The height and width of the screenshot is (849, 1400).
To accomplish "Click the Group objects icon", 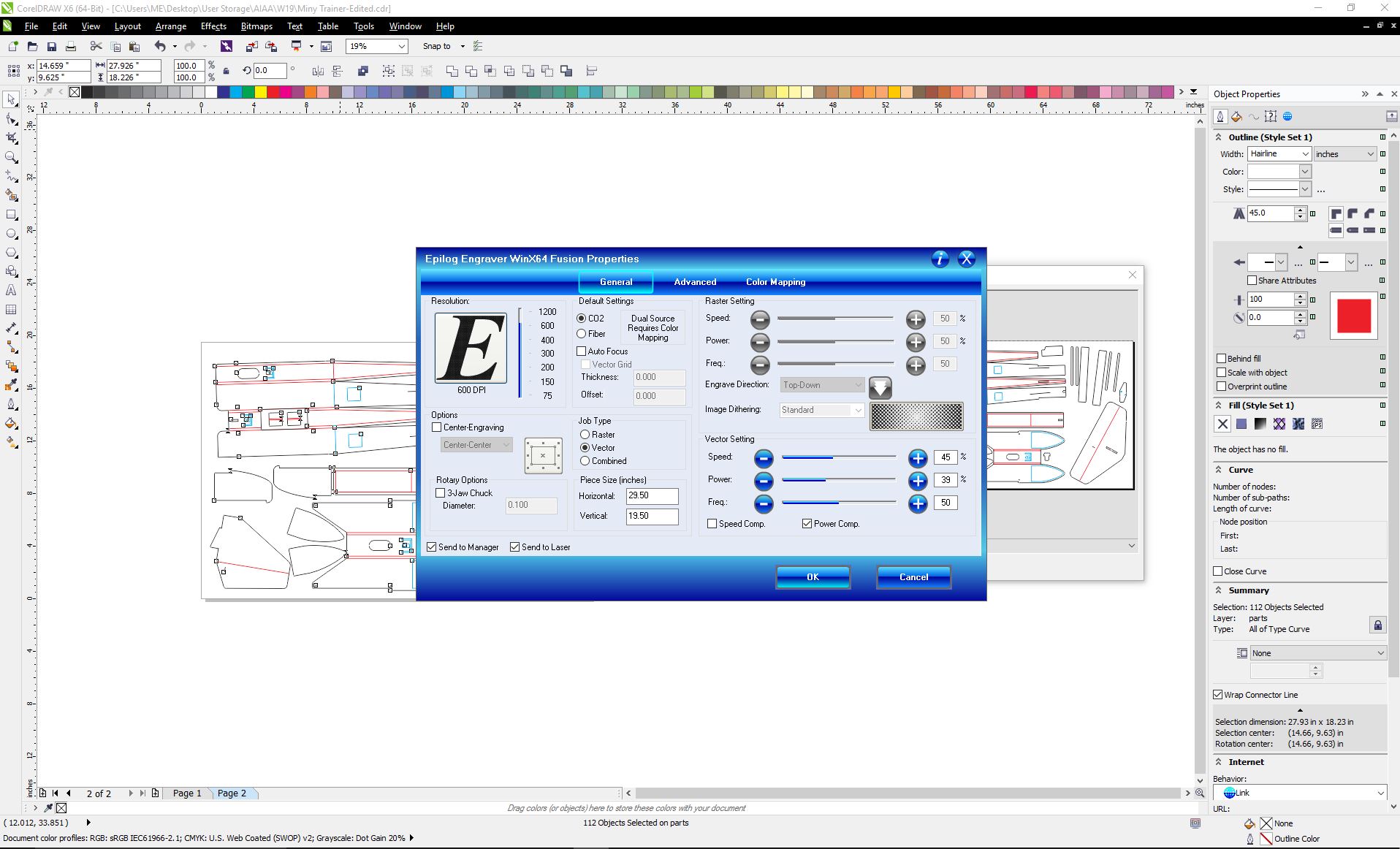I will (x=389, y=71).
